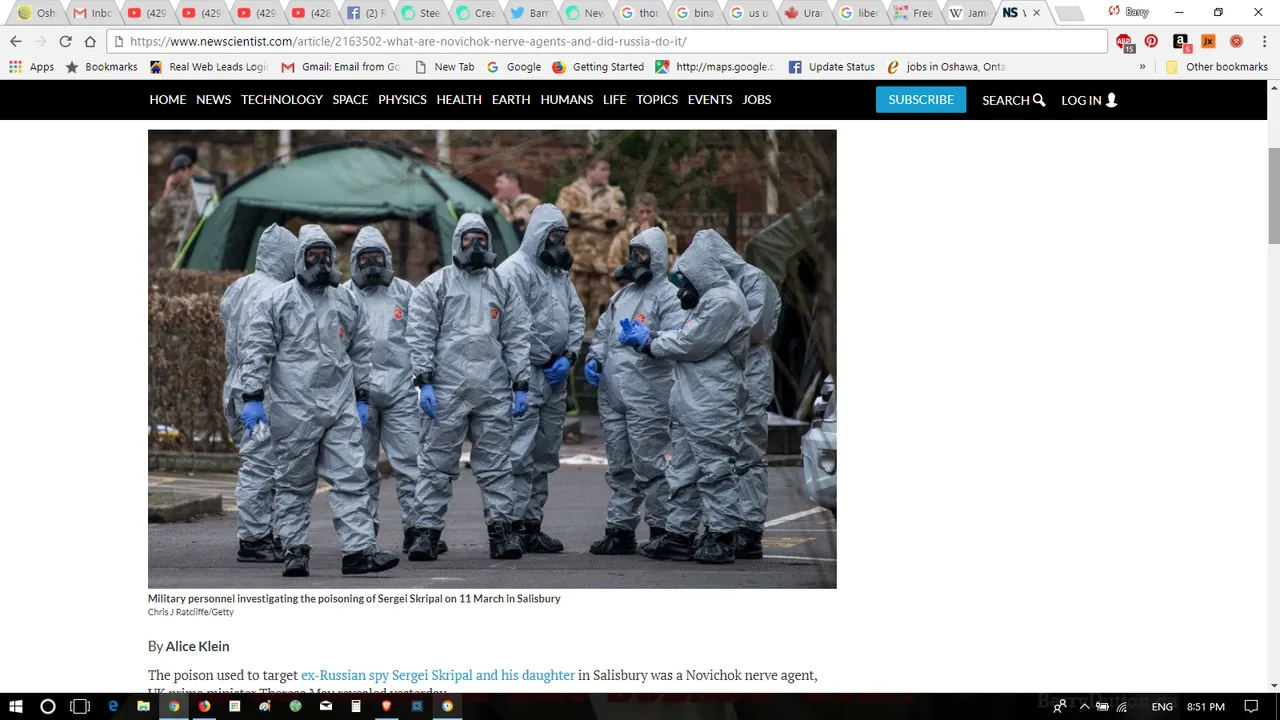Open the People icon in system tray

point(1060,706)
